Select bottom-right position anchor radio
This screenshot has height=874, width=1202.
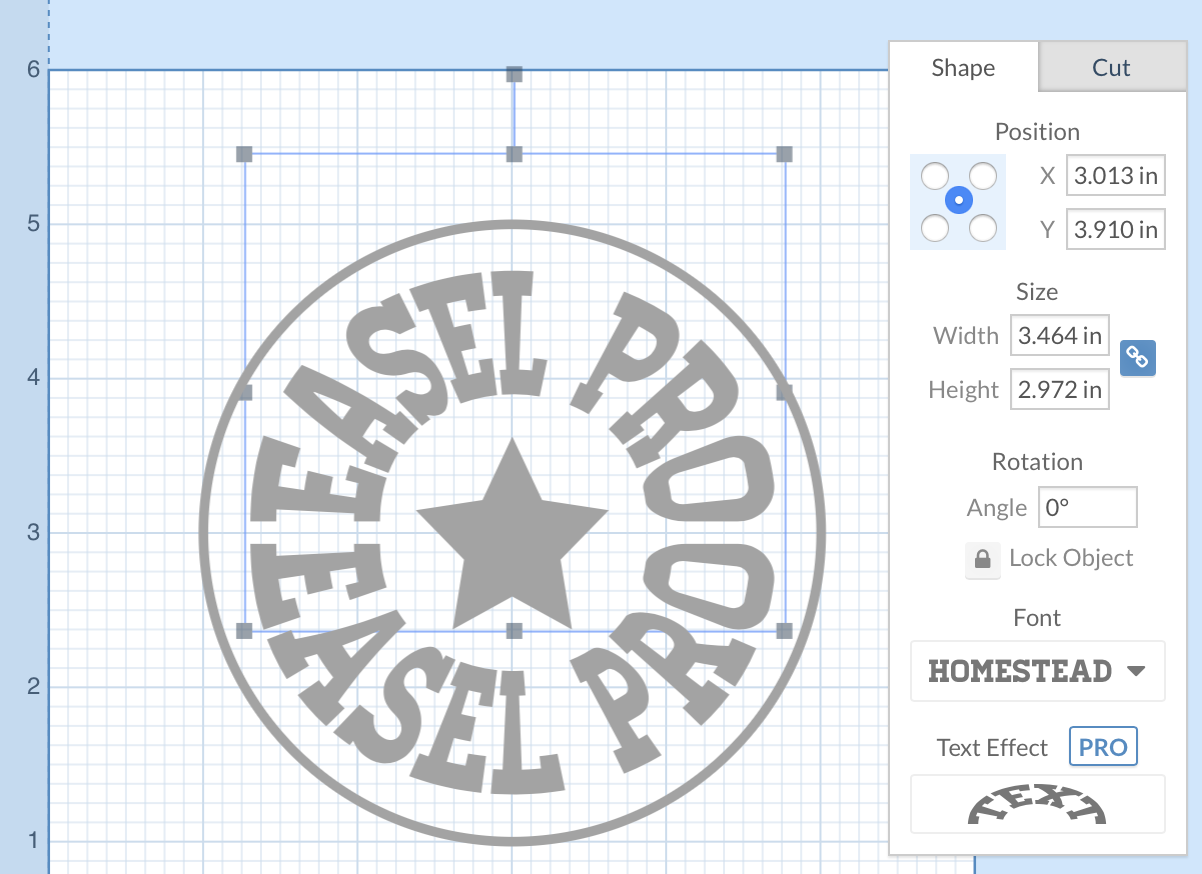pyautogui.click(x=983, y=227)
